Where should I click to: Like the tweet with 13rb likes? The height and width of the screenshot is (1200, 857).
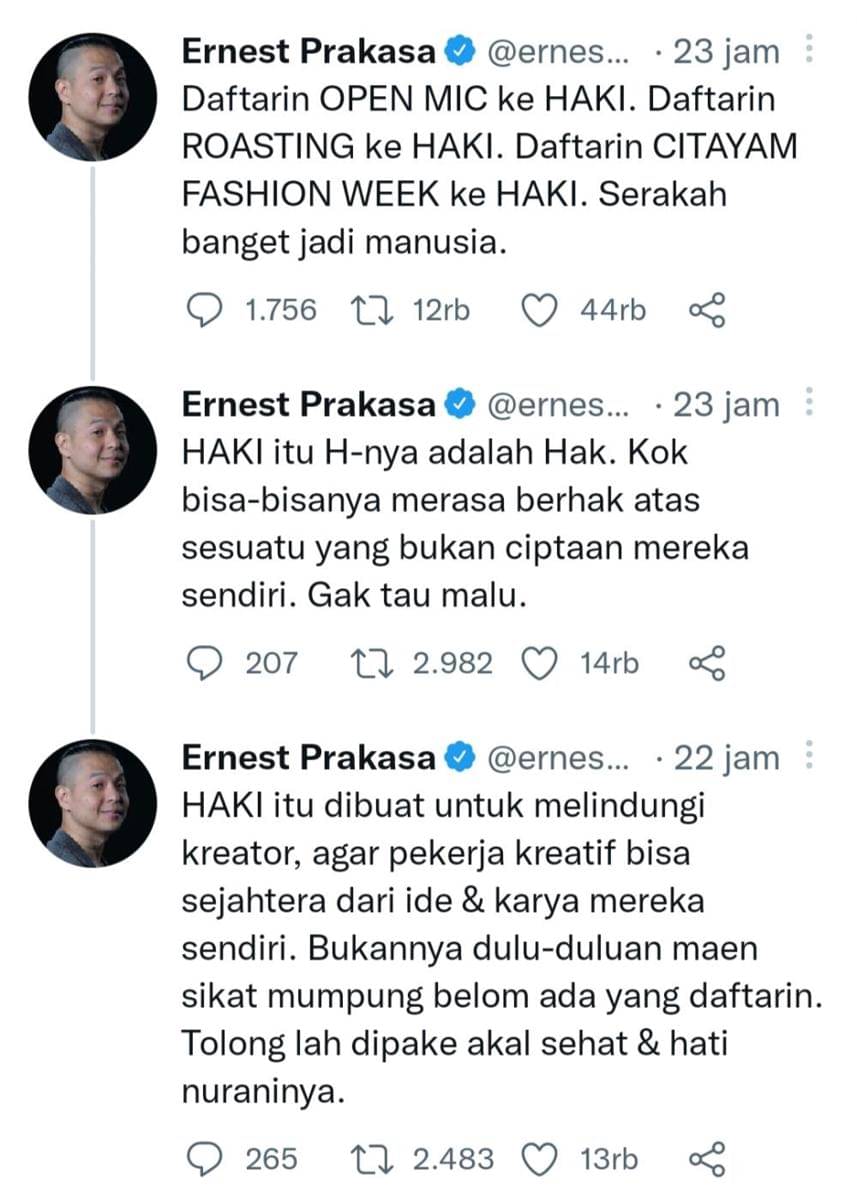click(x=541, y=1158)
